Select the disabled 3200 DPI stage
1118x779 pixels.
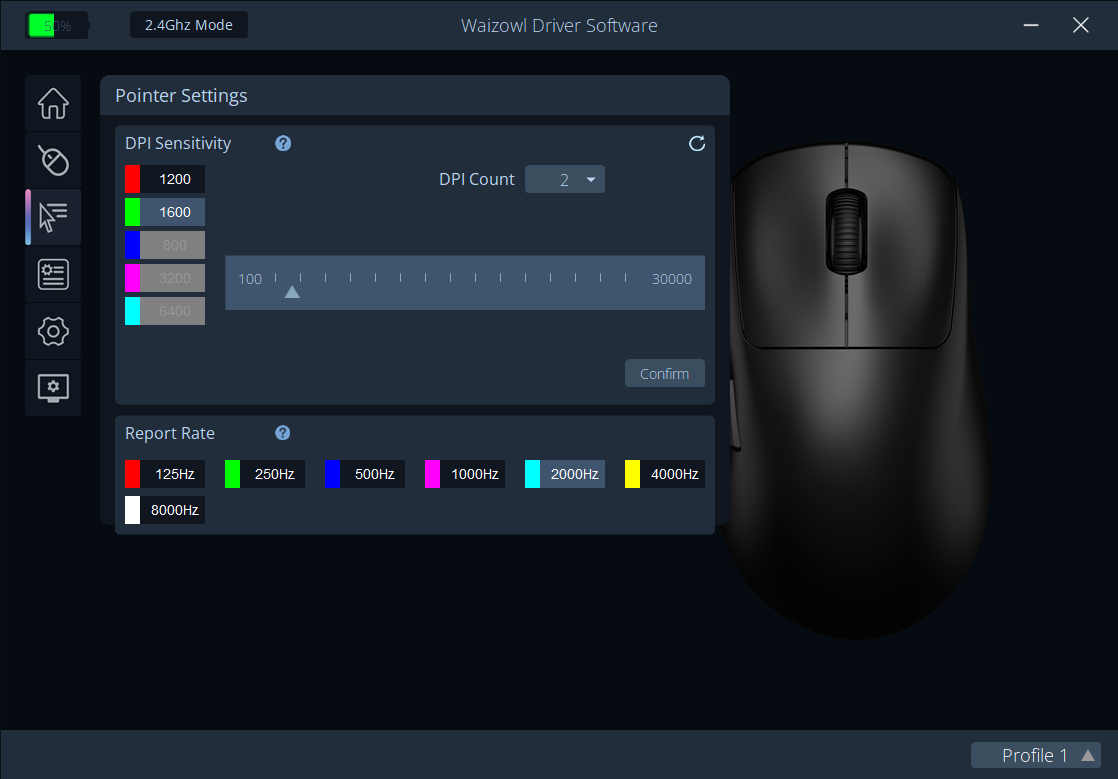pos(165,278)
